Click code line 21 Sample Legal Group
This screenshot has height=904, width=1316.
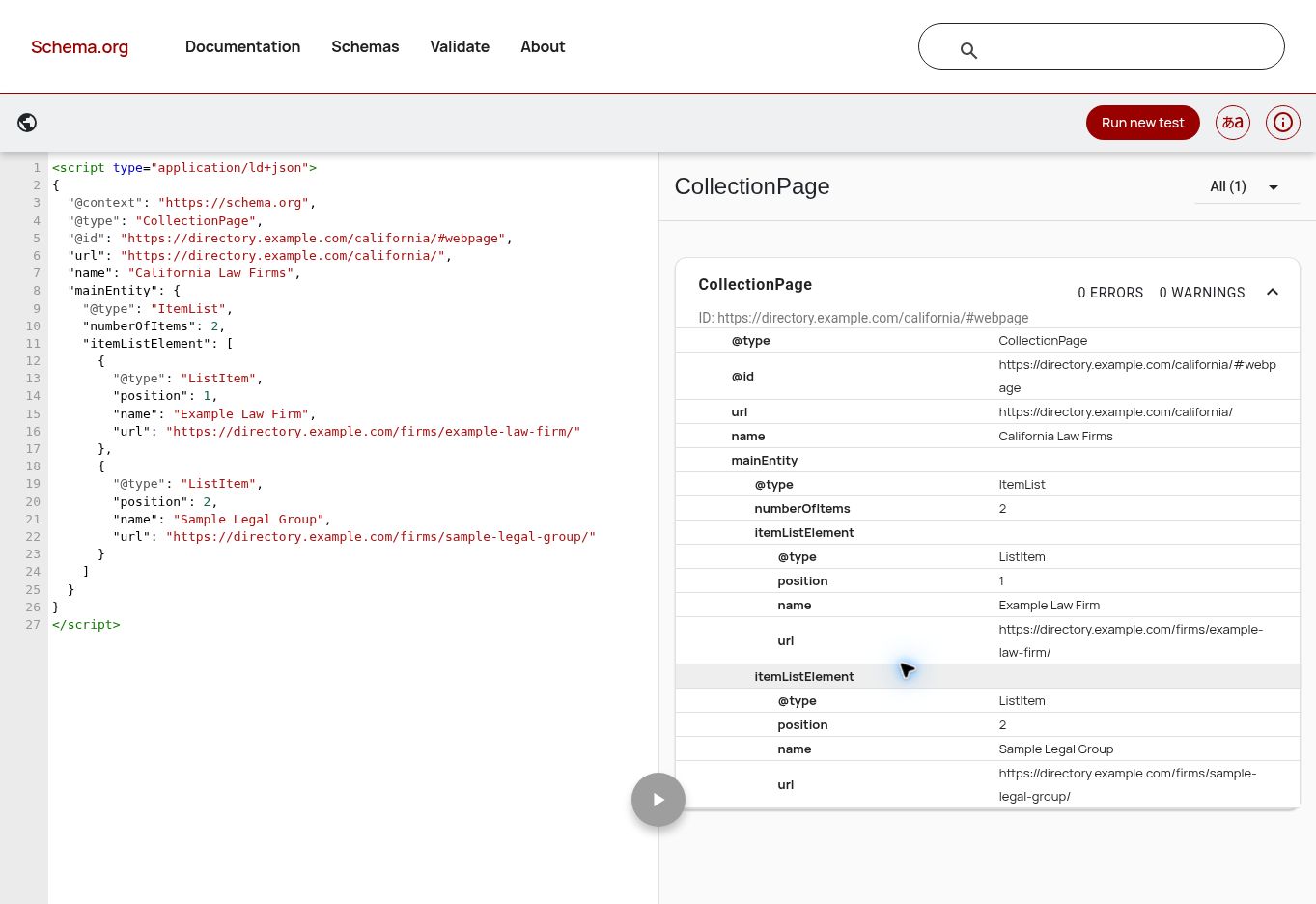click(x=222, y=519)
